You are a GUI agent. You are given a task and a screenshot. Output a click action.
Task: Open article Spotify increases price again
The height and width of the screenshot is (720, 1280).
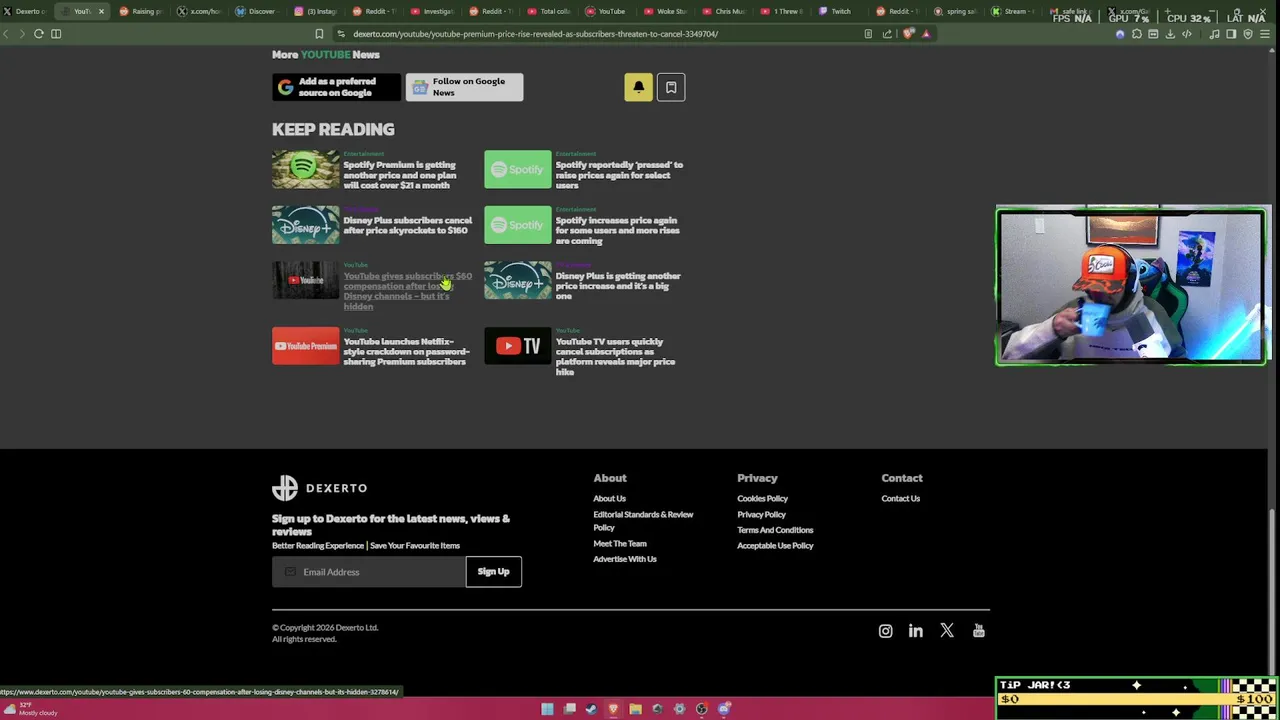[617, 231]
